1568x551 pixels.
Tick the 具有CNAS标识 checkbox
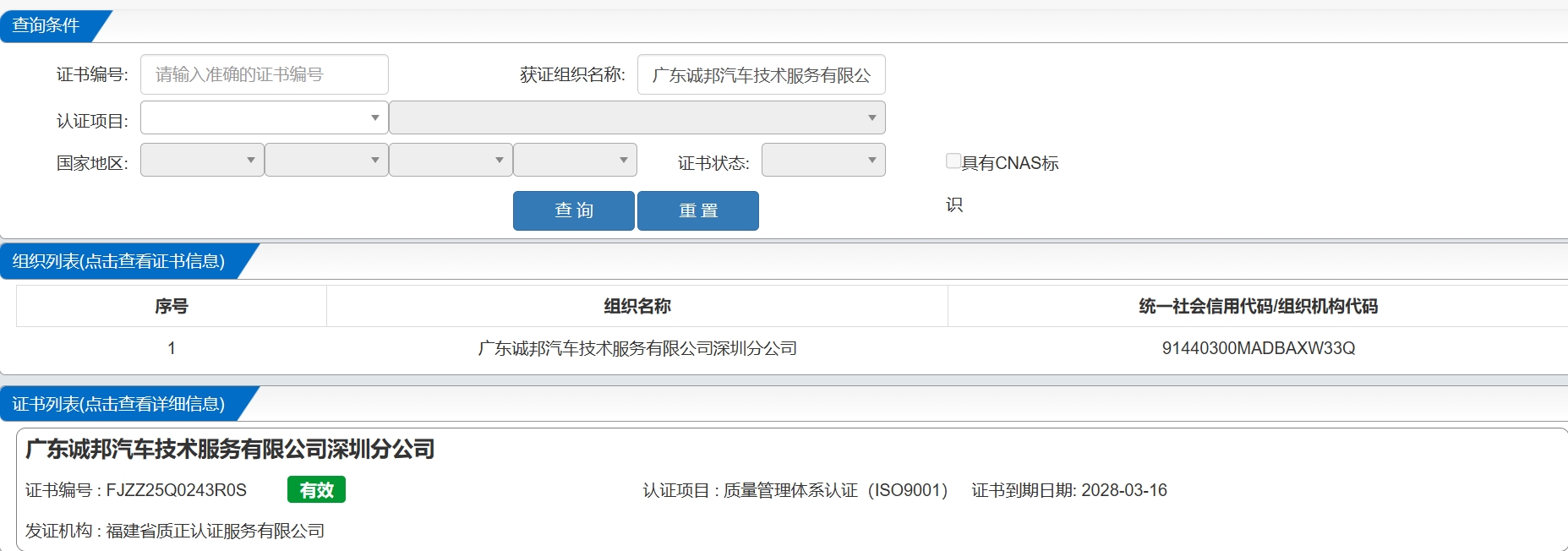(953, 161)
